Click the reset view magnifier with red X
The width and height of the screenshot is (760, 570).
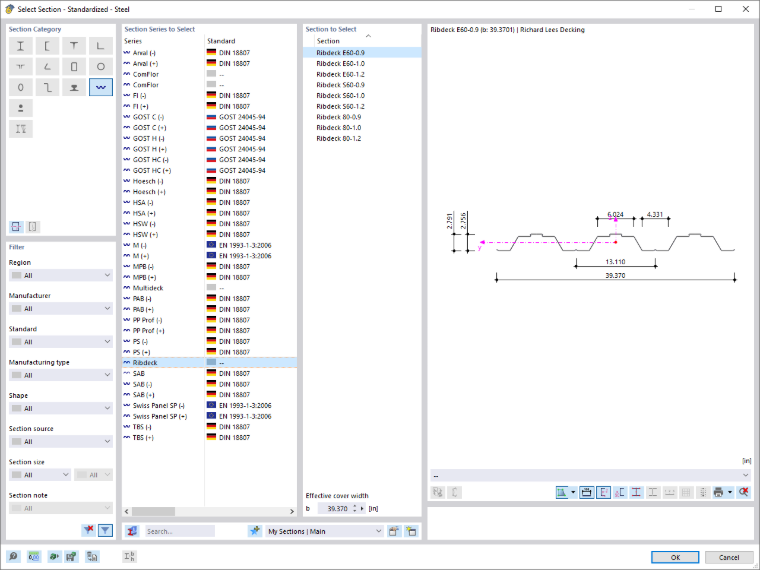click(744, 492)
